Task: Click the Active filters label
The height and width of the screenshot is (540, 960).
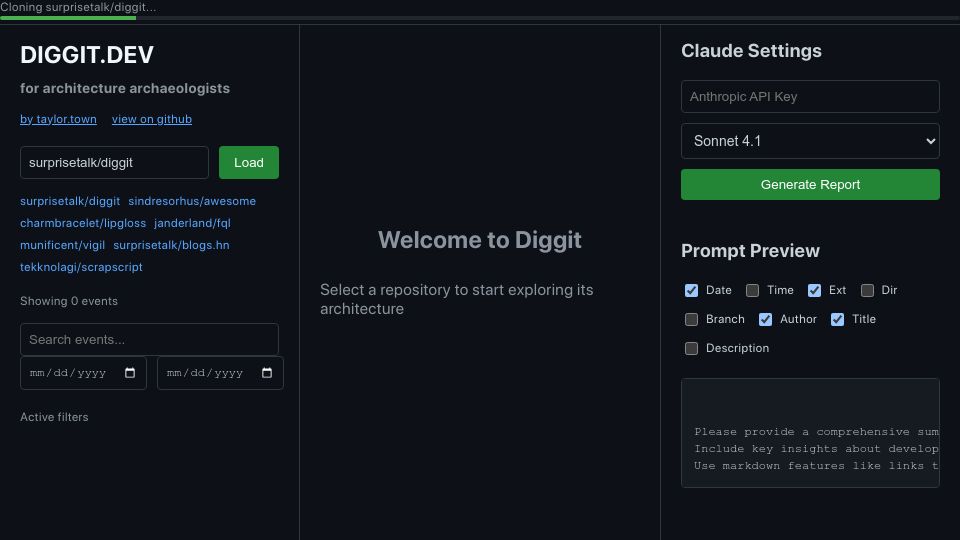Action: (x=54, y=417)
